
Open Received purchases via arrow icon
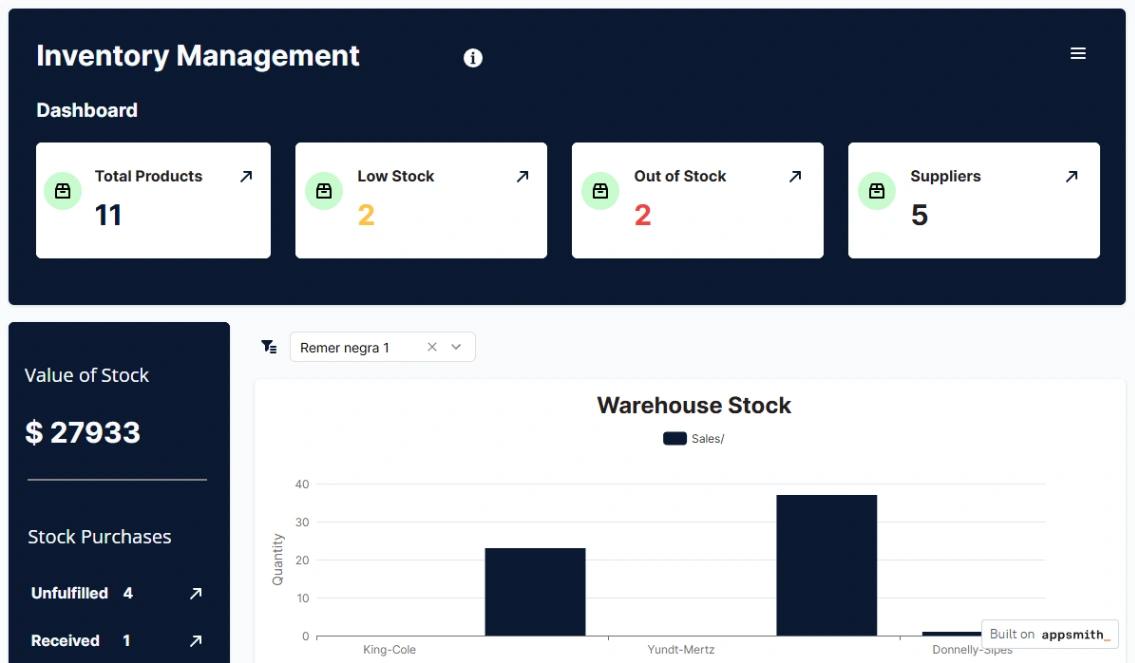click(x=195, y=641)
